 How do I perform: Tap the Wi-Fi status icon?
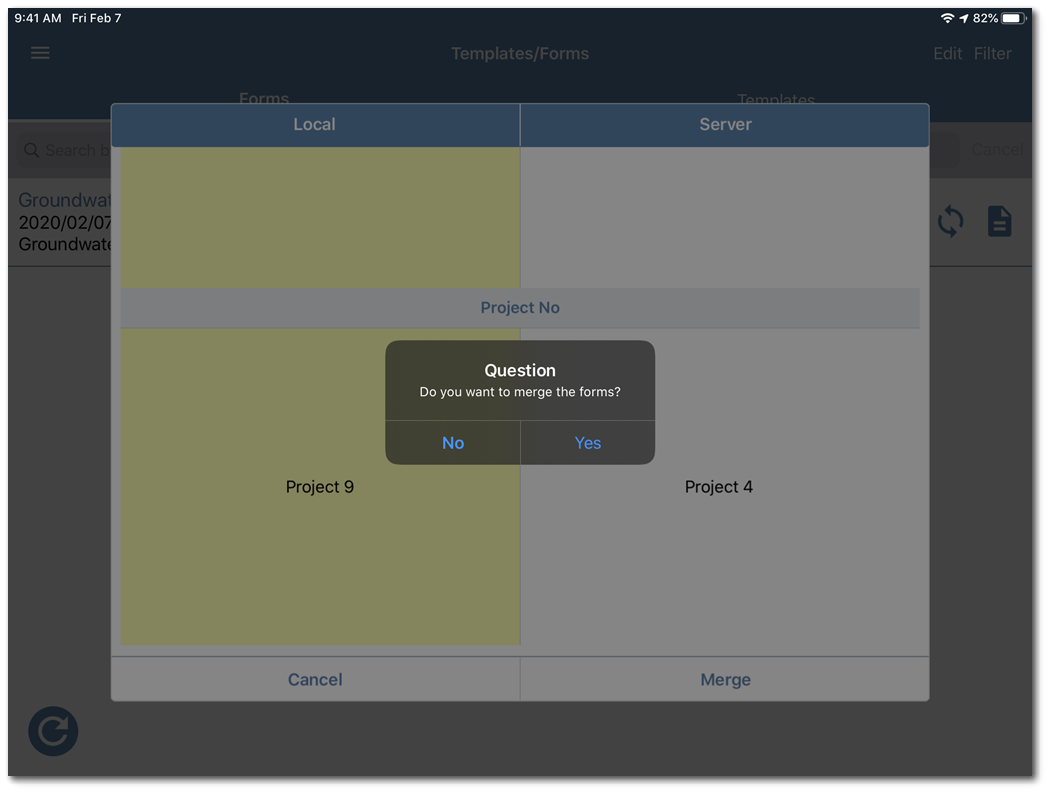pos(946,18)
